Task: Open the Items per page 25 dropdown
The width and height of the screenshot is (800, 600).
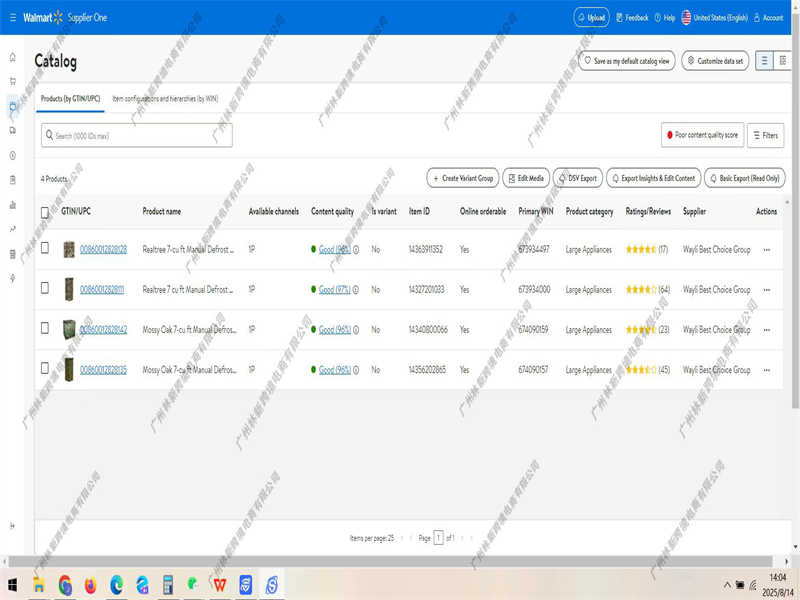Action: [372, 538]
